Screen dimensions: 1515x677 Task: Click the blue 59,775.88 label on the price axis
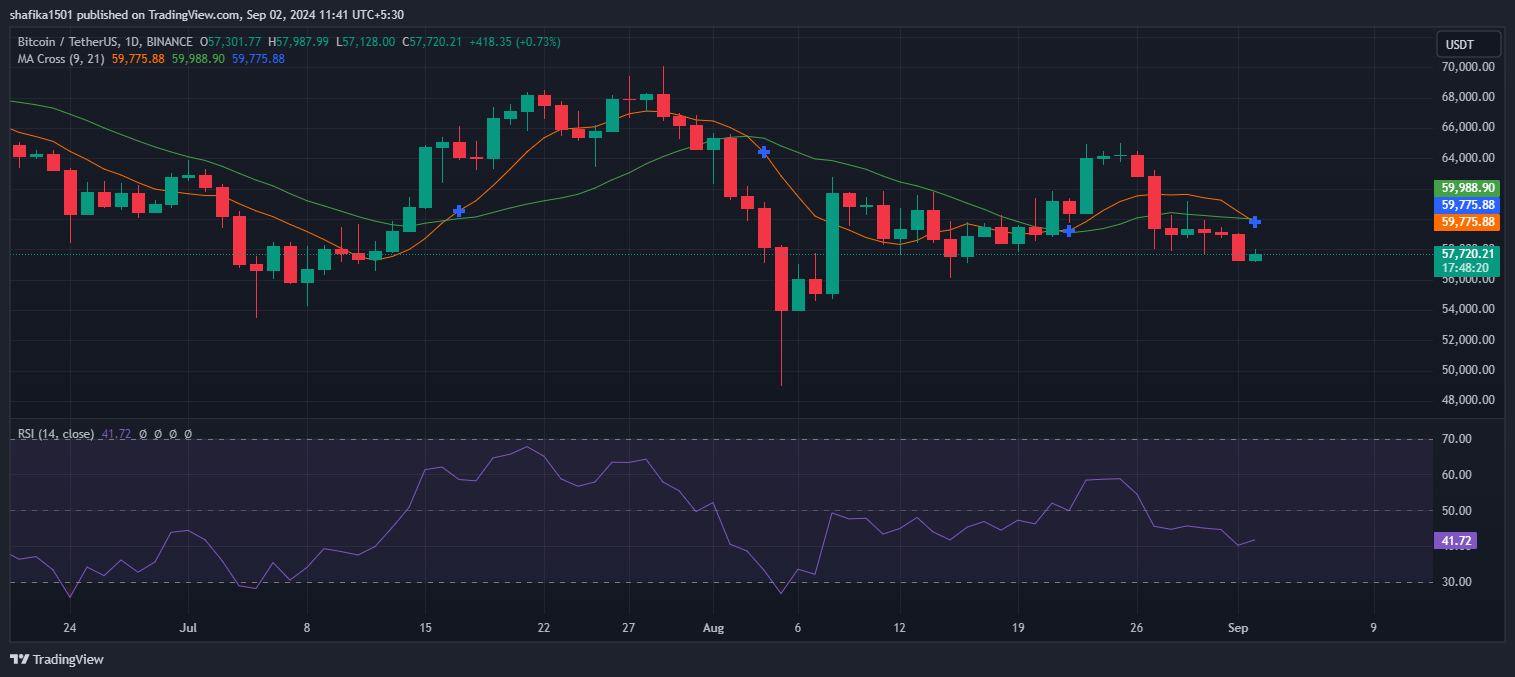pyautogui.click(x=1466, y=204)
